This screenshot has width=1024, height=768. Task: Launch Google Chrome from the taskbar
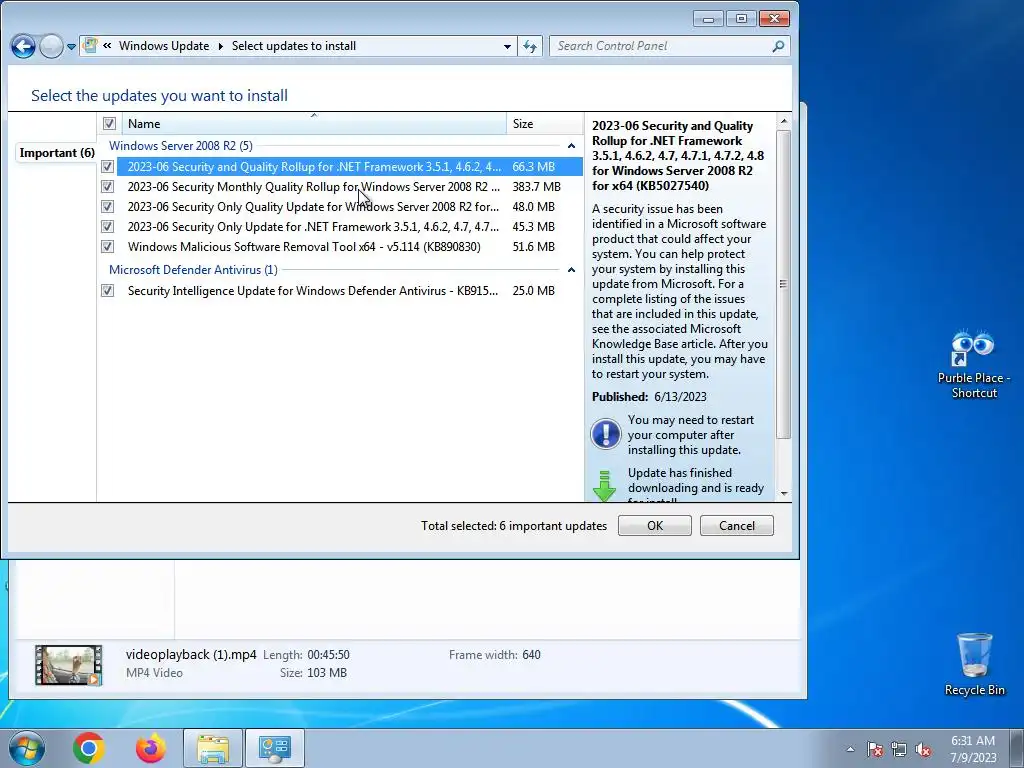[x=89, y=748]
